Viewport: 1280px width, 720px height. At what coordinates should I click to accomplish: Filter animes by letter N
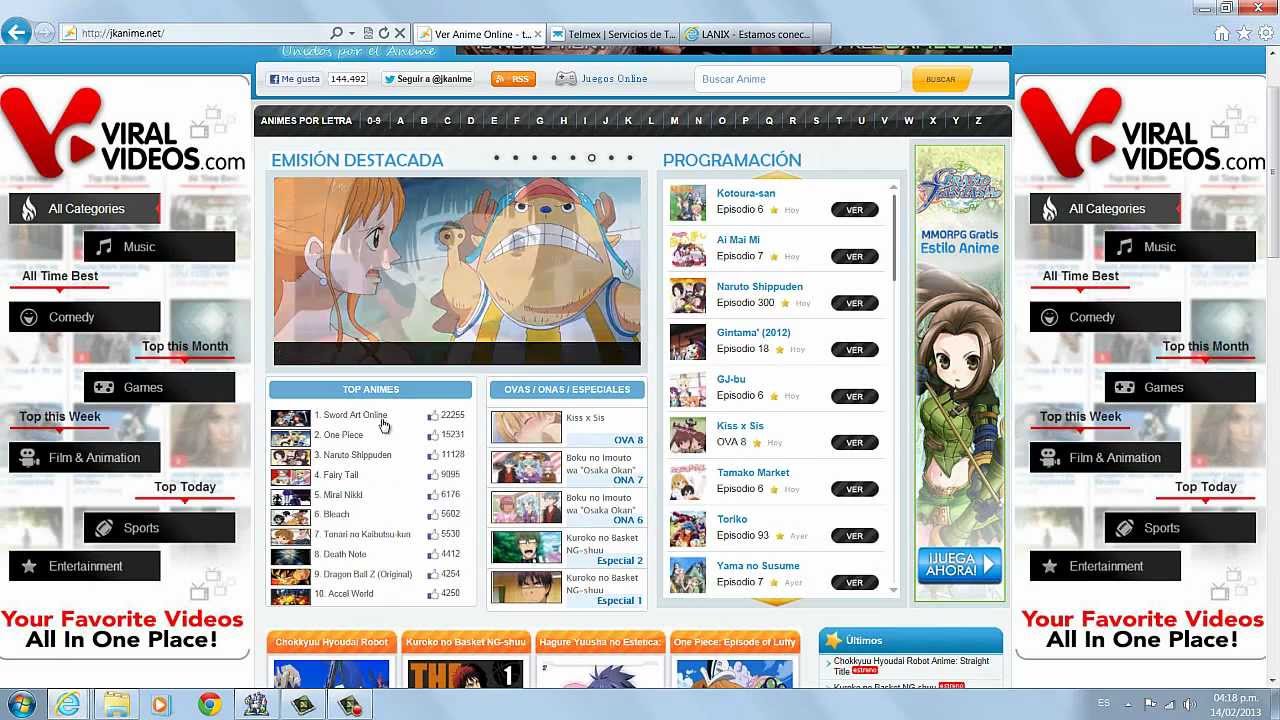pos(698,121)
